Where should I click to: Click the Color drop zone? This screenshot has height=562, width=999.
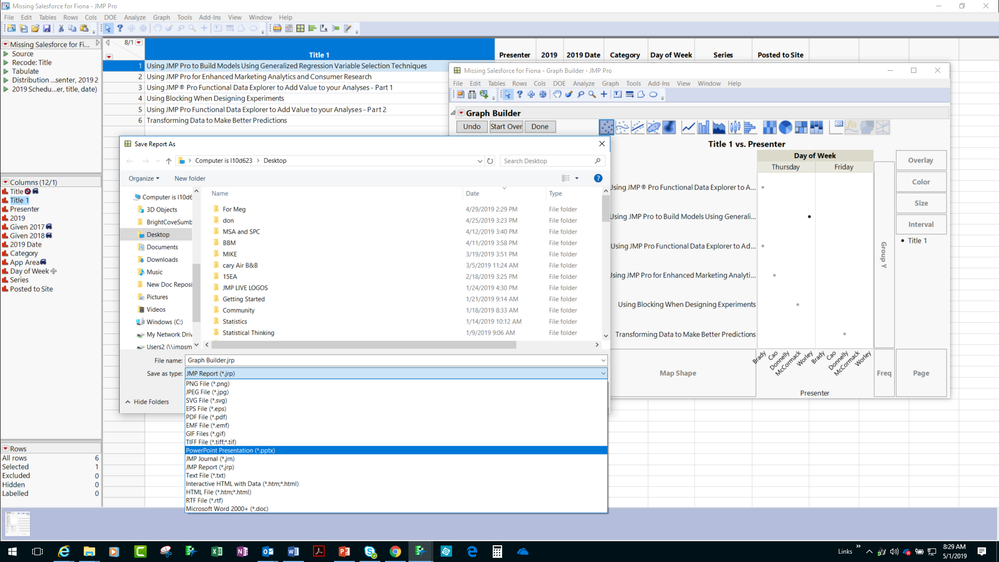[920, 182]
